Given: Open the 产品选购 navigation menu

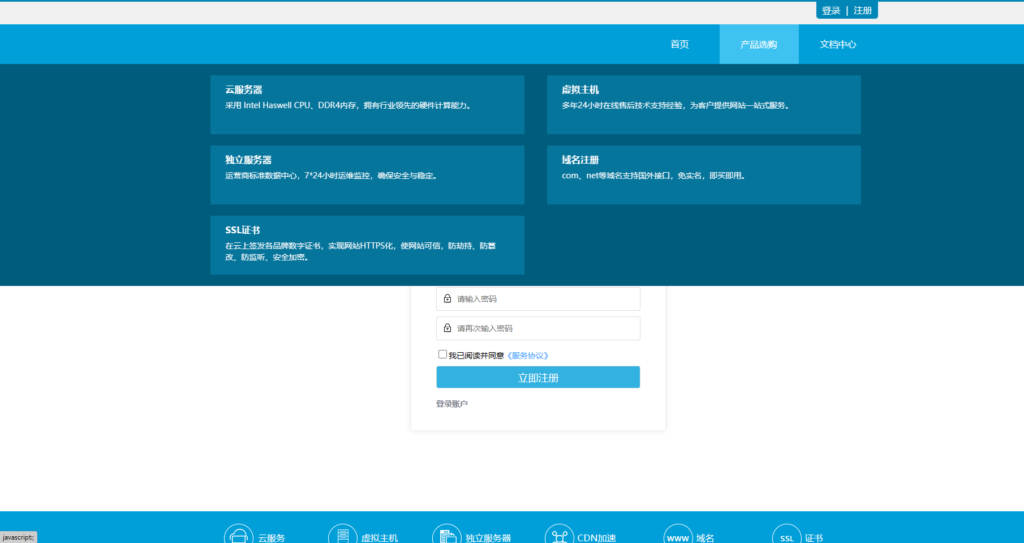Looking at the screenshot, I should [x=759, y=44].
